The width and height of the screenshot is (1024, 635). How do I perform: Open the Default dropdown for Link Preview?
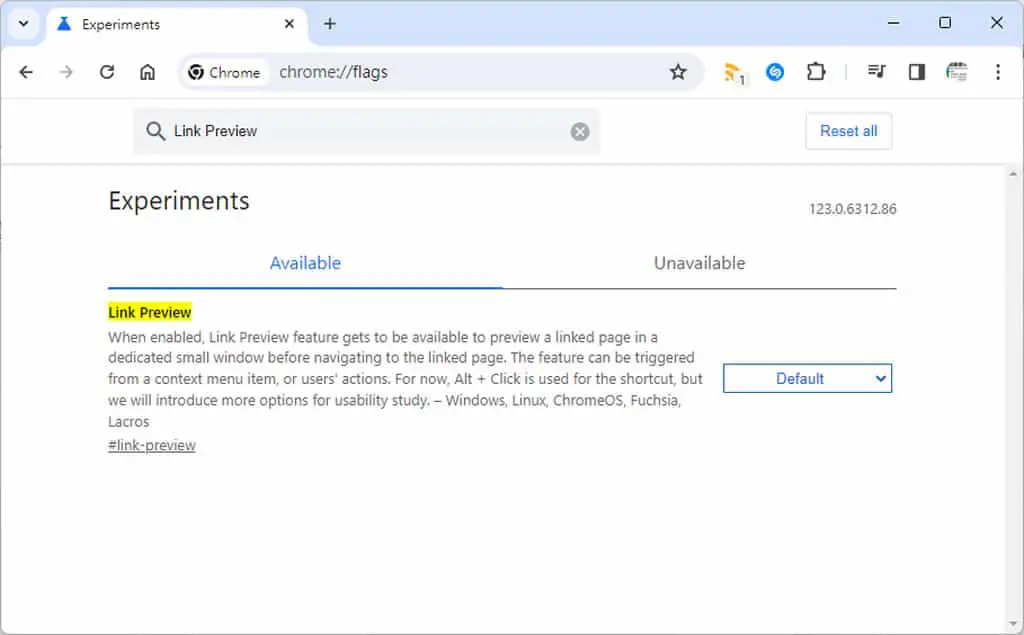[807, 378]
